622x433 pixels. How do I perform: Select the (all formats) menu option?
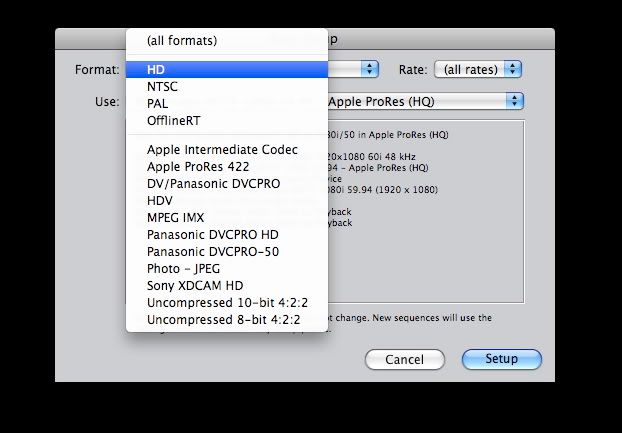(x=227, y=41)
